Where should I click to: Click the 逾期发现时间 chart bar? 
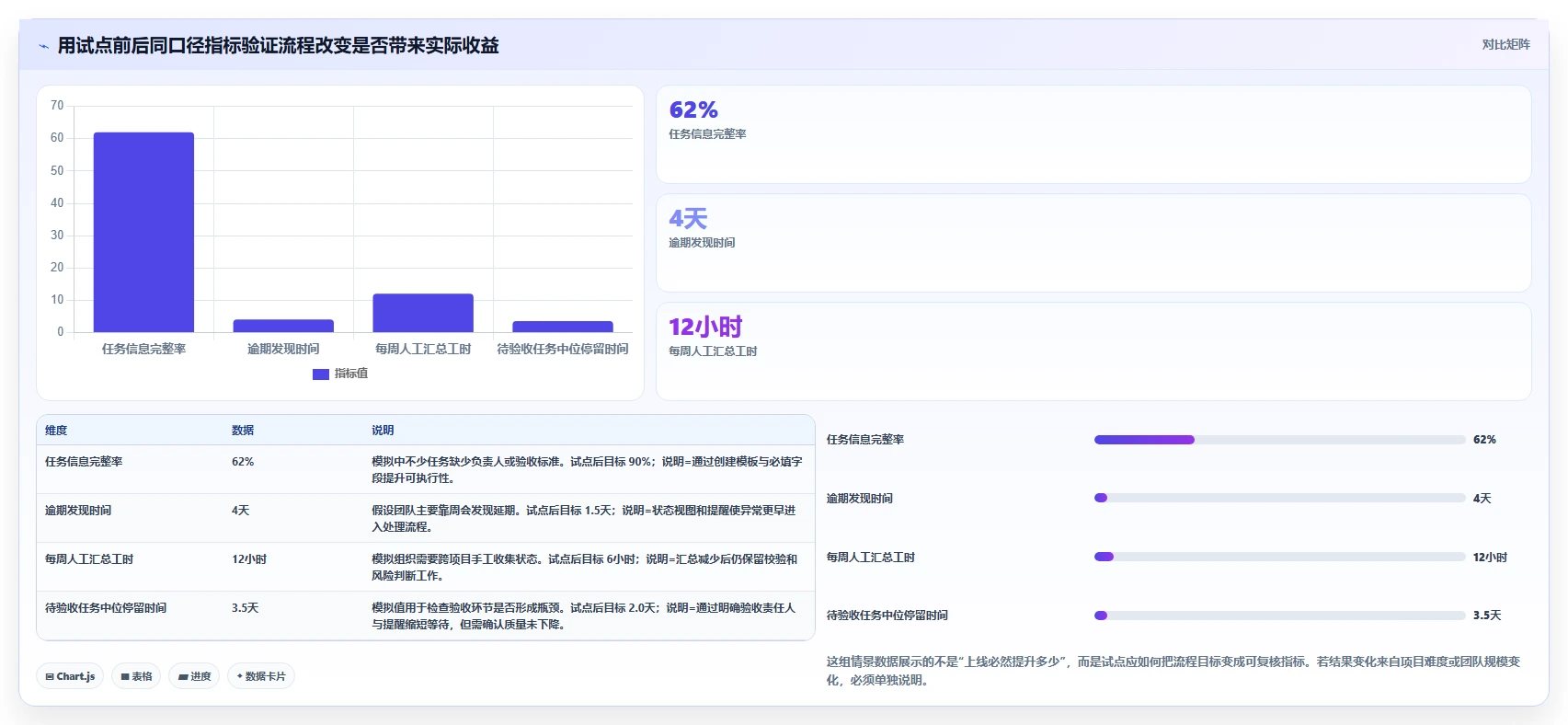(x=283, y=326)
